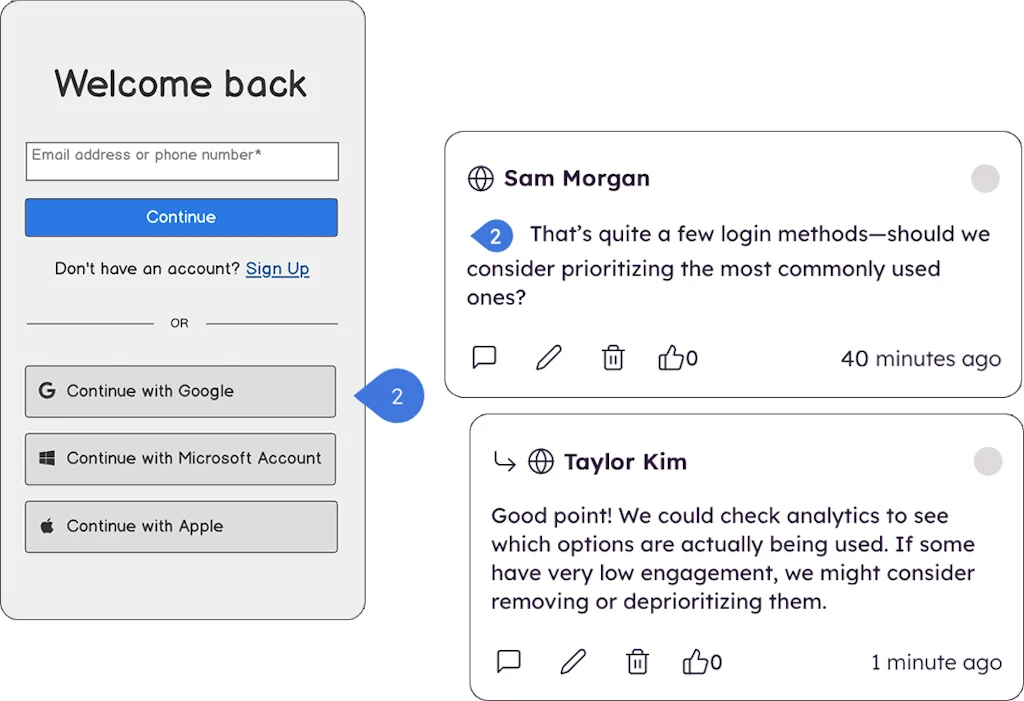Click reply icon on Sam Morgan's comment
Screen dimensions: 1024x701
tap(484, 357)
